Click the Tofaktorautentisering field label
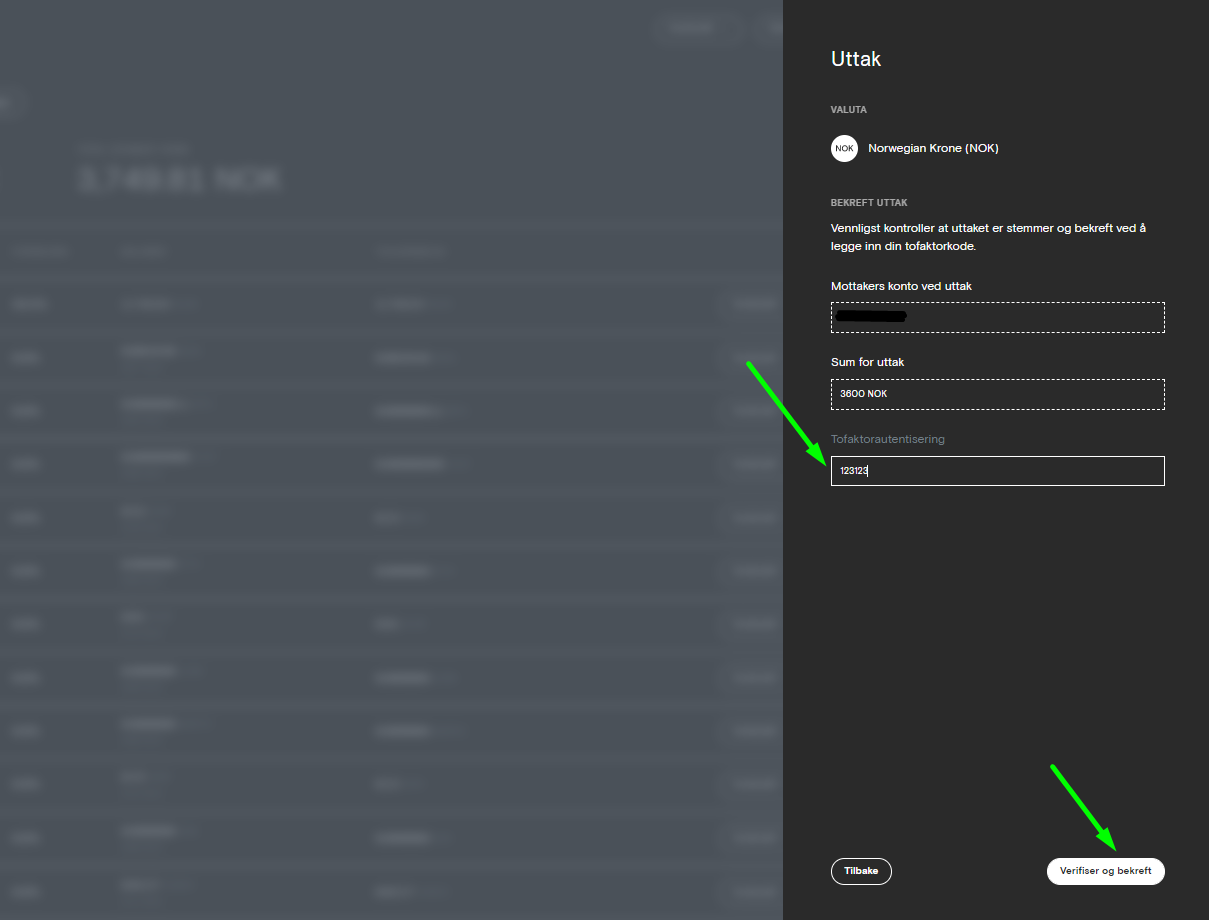The width and height of the screenshot is (1209, 920). [x=888, y=439]
